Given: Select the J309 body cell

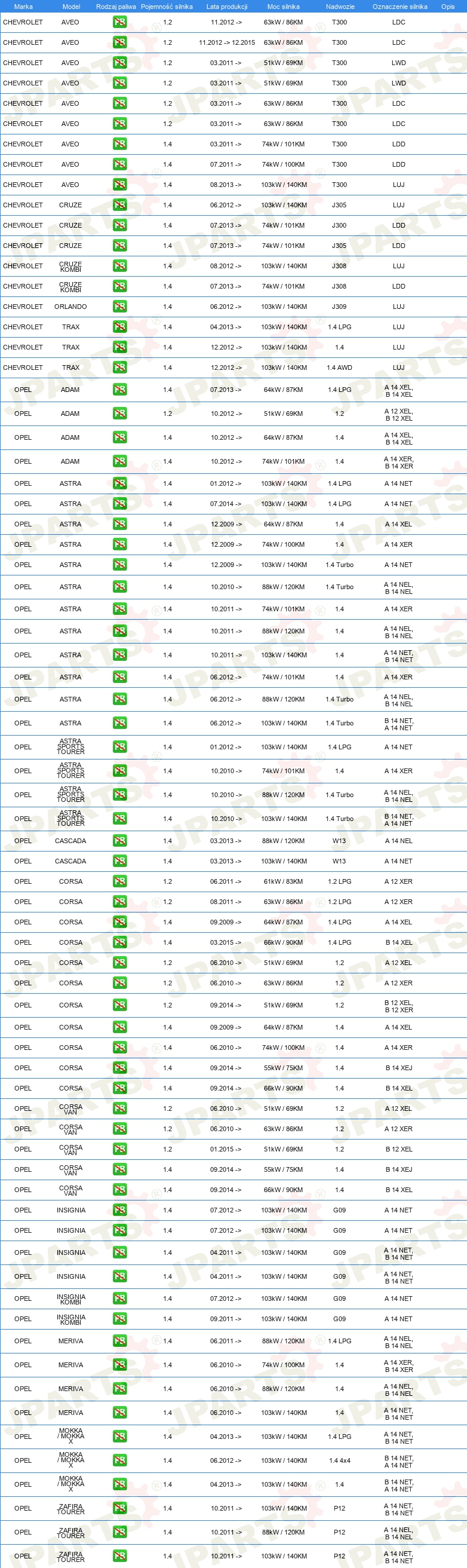Looking at the screenshot, I should coord(339,307).
